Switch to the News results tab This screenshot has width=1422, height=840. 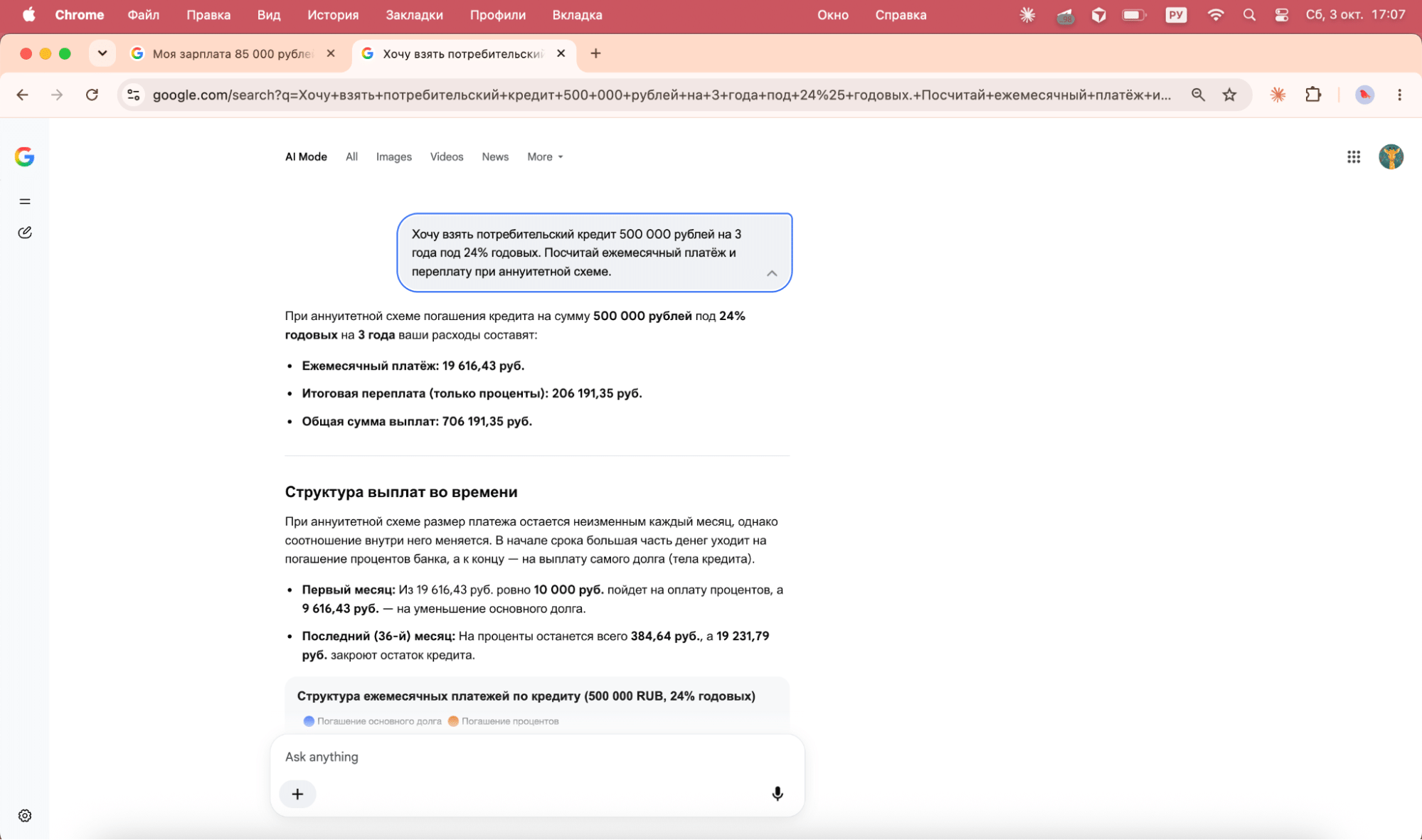(x=495, y=156)
